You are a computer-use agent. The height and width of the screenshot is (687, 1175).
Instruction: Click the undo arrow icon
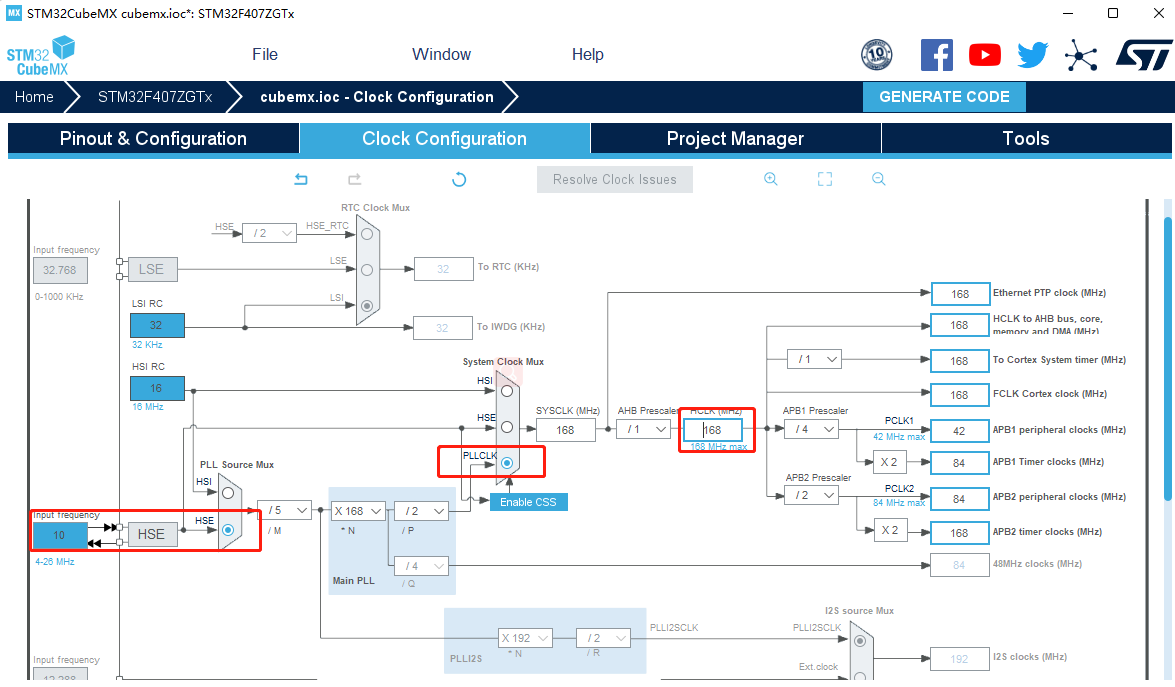click(x=300, y=179)
